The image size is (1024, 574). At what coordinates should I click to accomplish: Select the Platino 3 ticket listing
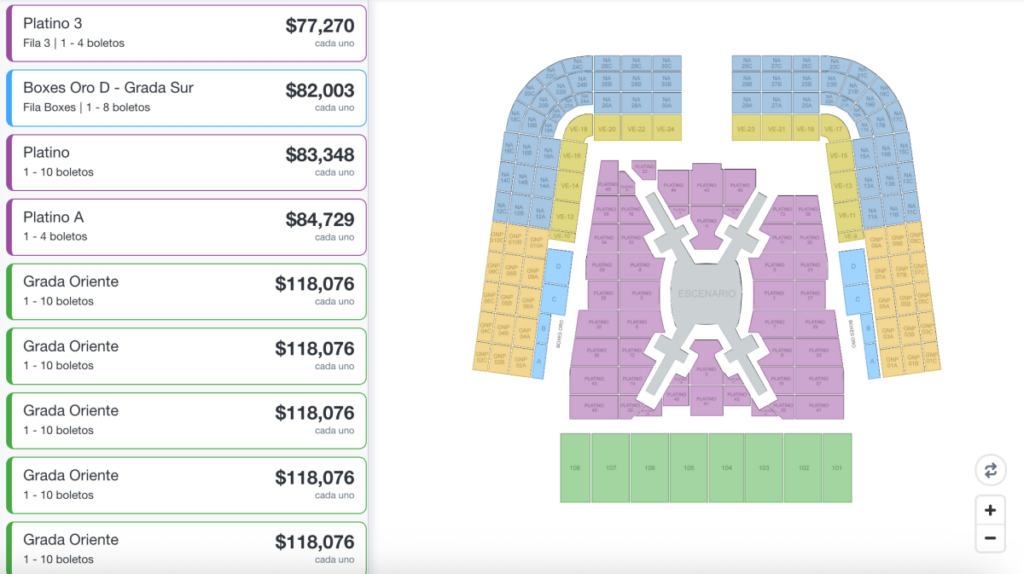point(186,33)
